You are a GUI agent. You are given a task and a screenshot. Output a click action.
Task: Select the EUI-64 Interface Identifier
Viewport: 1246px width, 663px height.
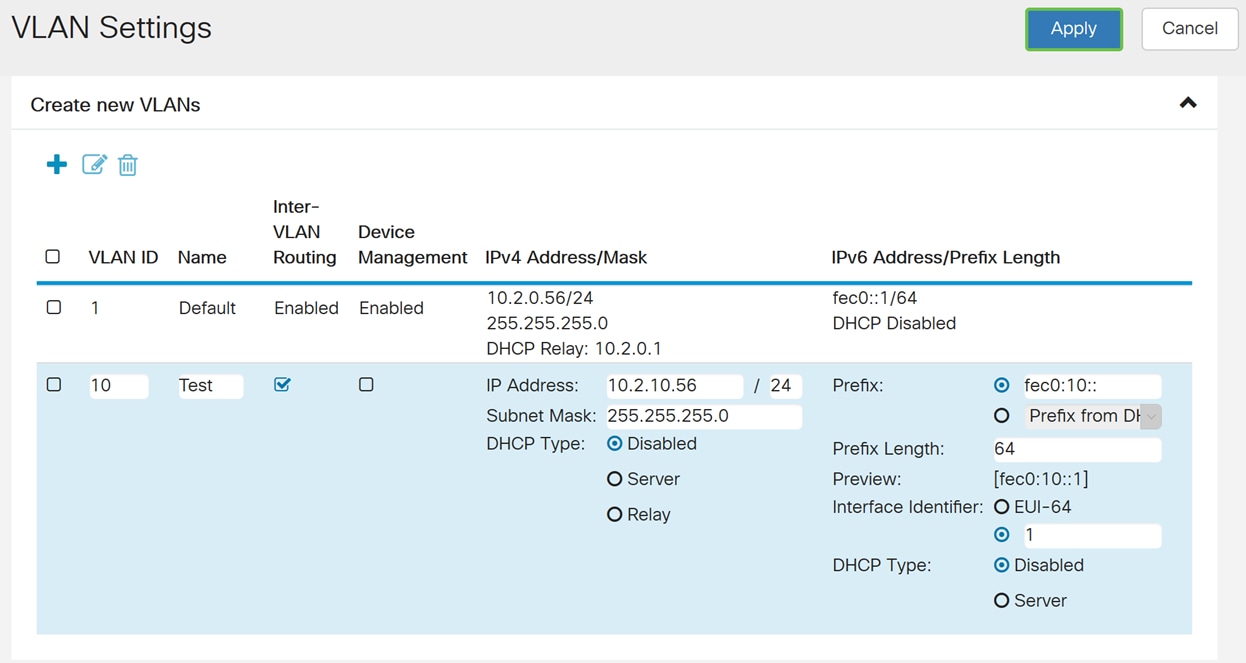(1002, 507)
